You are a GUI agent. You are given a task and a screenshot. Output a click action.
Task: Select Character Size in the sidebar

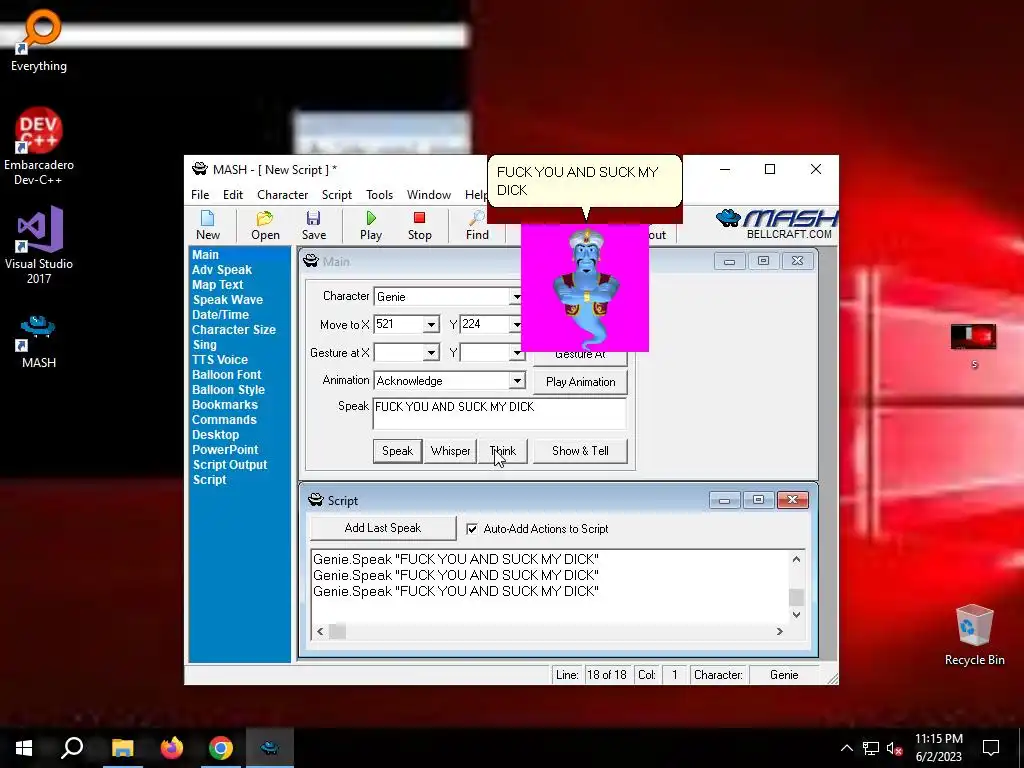coord(234,330)
